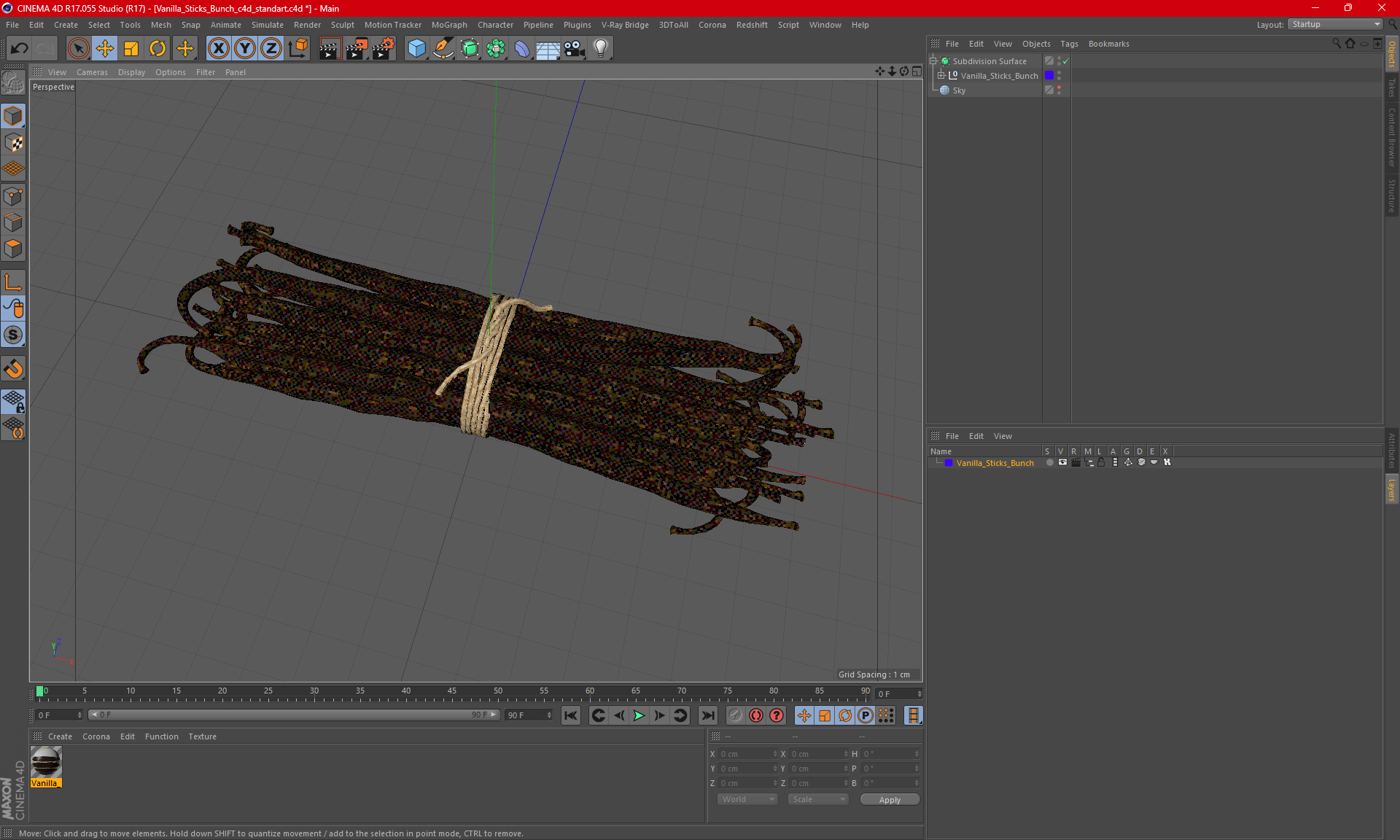Click the timeline range slider bar

coord(294,715)
